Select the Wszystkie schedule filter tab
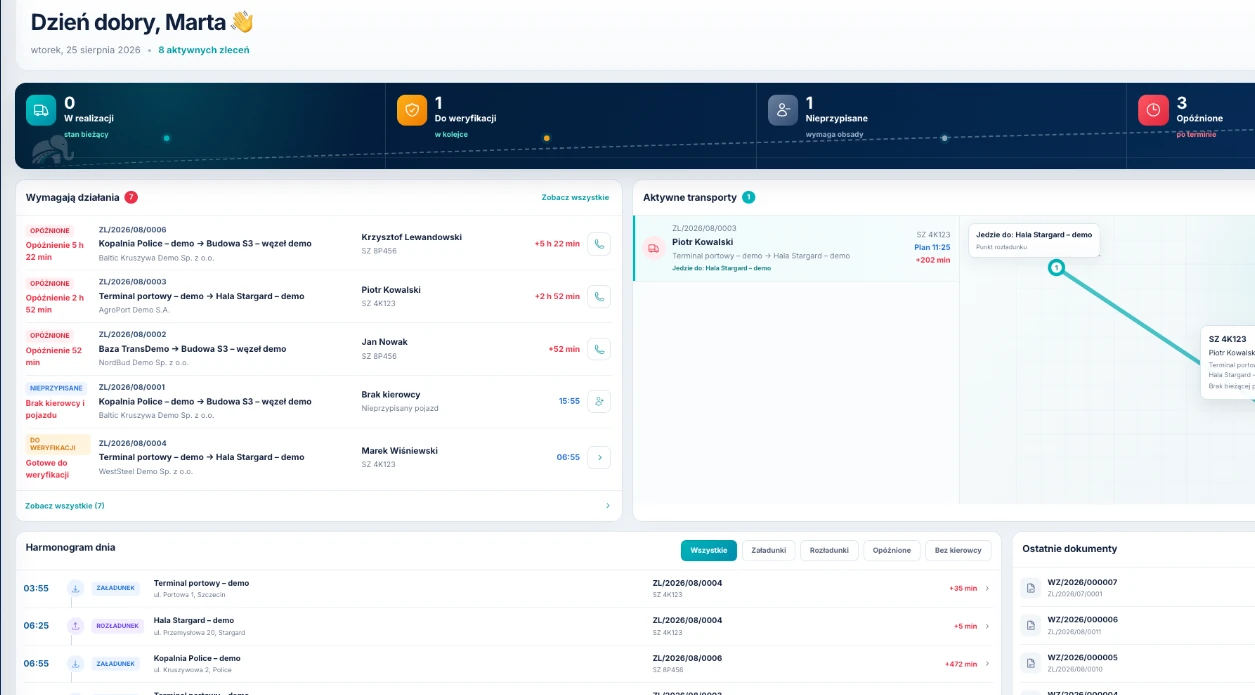This screenshot has height=695, width=1255. 709,550
